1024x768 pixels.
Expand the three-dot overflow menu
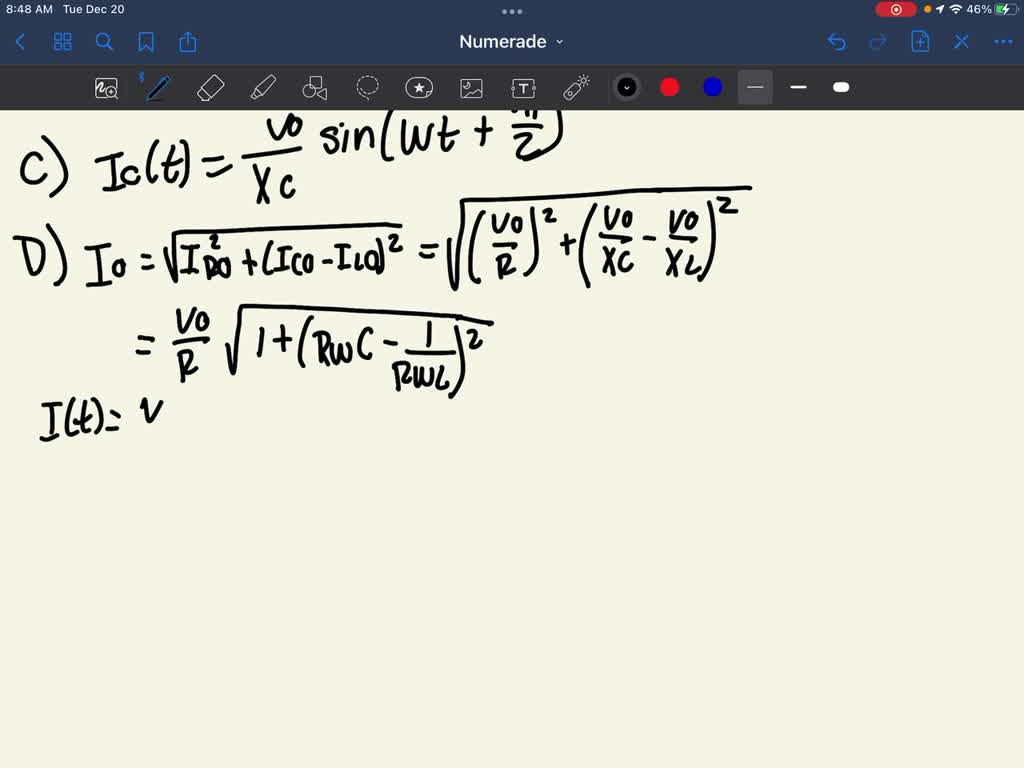pyautogui.click(x=1003, y=42)
